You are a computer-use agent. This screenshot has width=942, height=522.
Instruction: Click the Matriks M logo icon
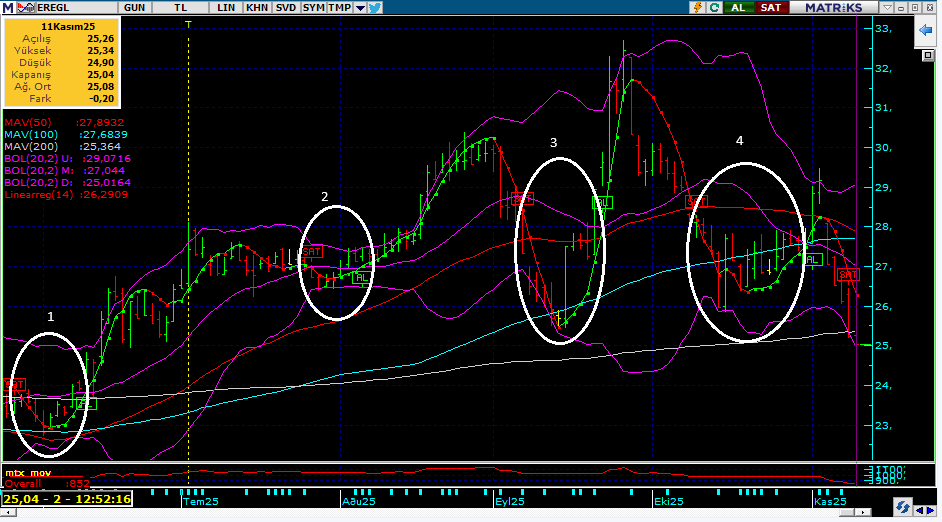(x=7, y=7)
